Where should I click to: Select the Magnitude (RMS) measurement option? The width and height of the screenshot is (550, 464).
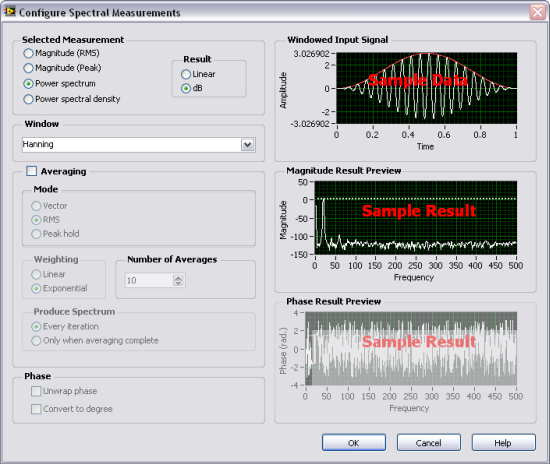(x=61, y=53)
